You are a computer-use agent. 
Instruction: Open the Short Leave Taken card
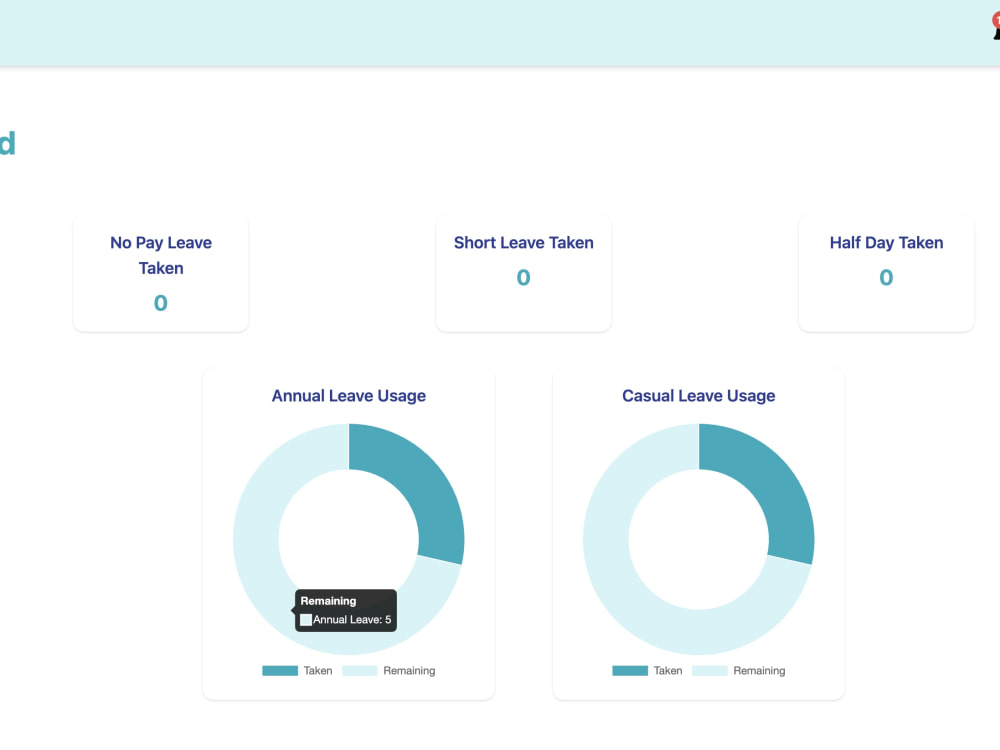pyautogui.click(x=524, y=274)
